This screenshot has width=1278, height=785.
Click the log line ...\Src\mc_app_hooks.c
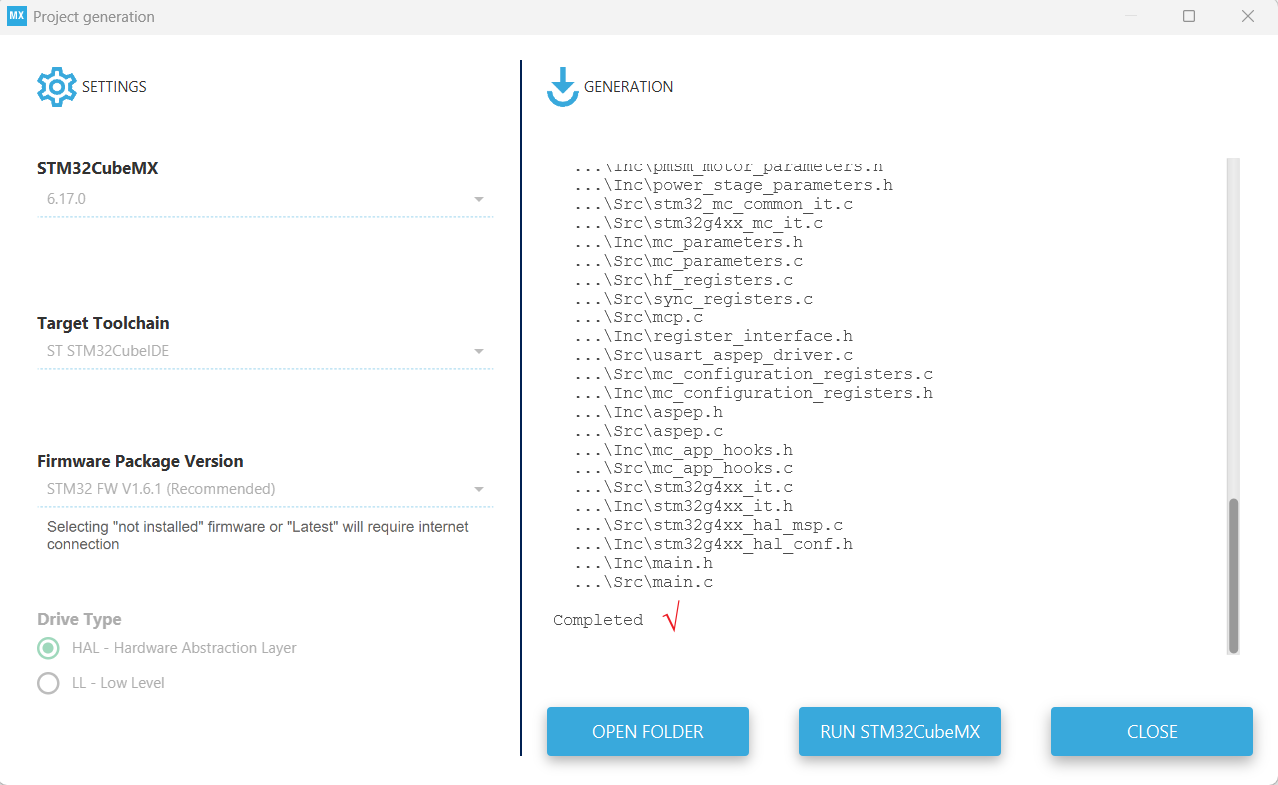tap(684, 468)
